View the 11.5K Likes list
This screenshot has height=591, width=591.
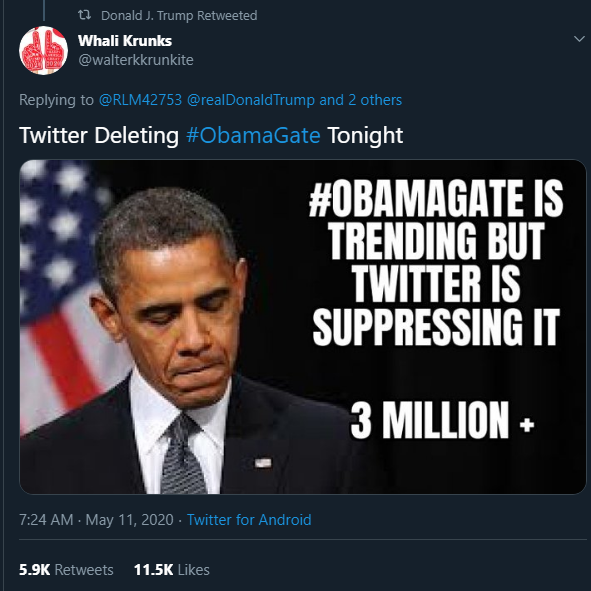(x=171, y=570)
